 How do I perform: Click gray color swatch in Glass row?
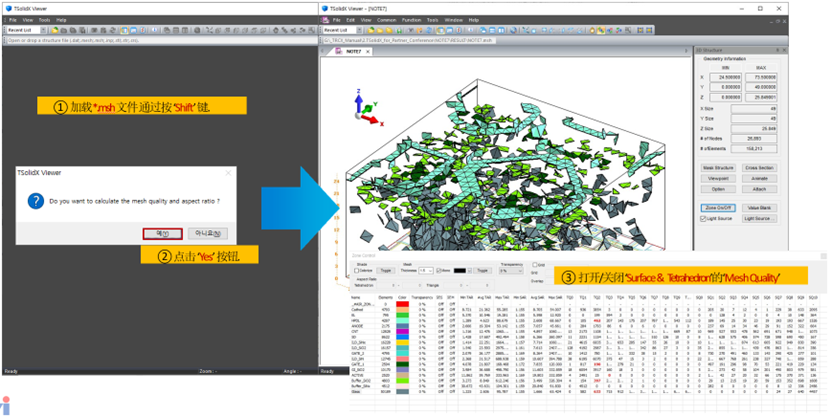coord(402,392)
